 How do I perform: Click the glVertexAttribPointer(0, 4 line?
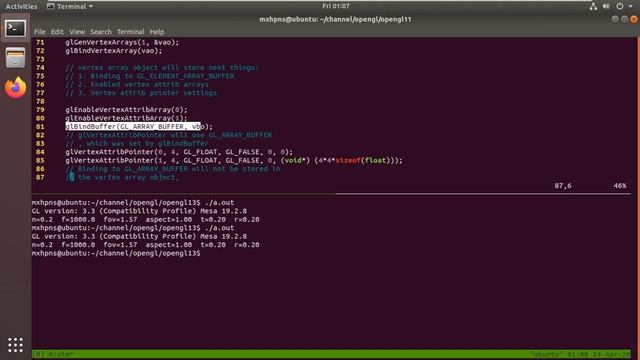tap(179, 152)
